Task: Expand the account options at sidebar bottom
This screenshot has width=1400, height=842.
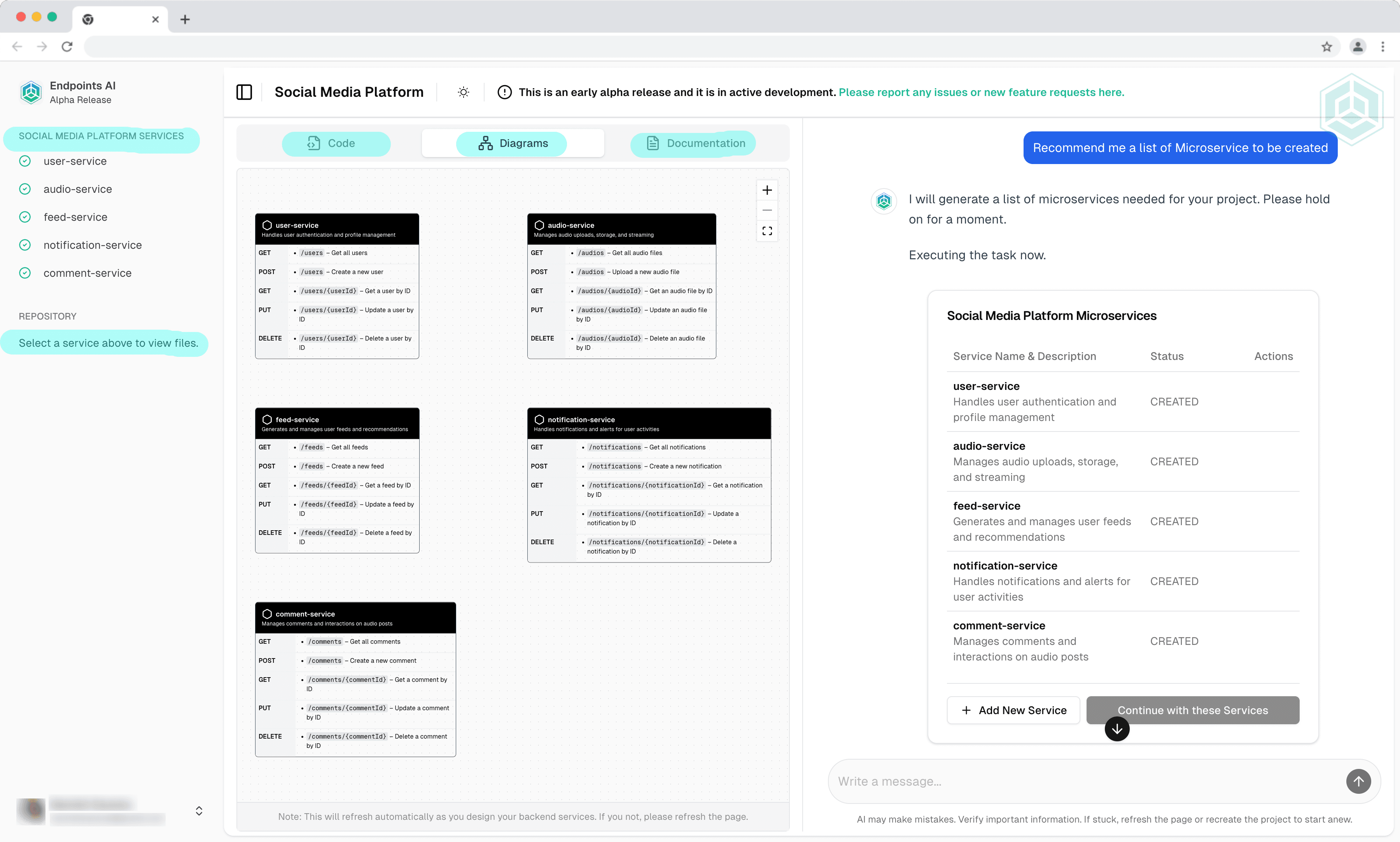Action: point(199,810)
